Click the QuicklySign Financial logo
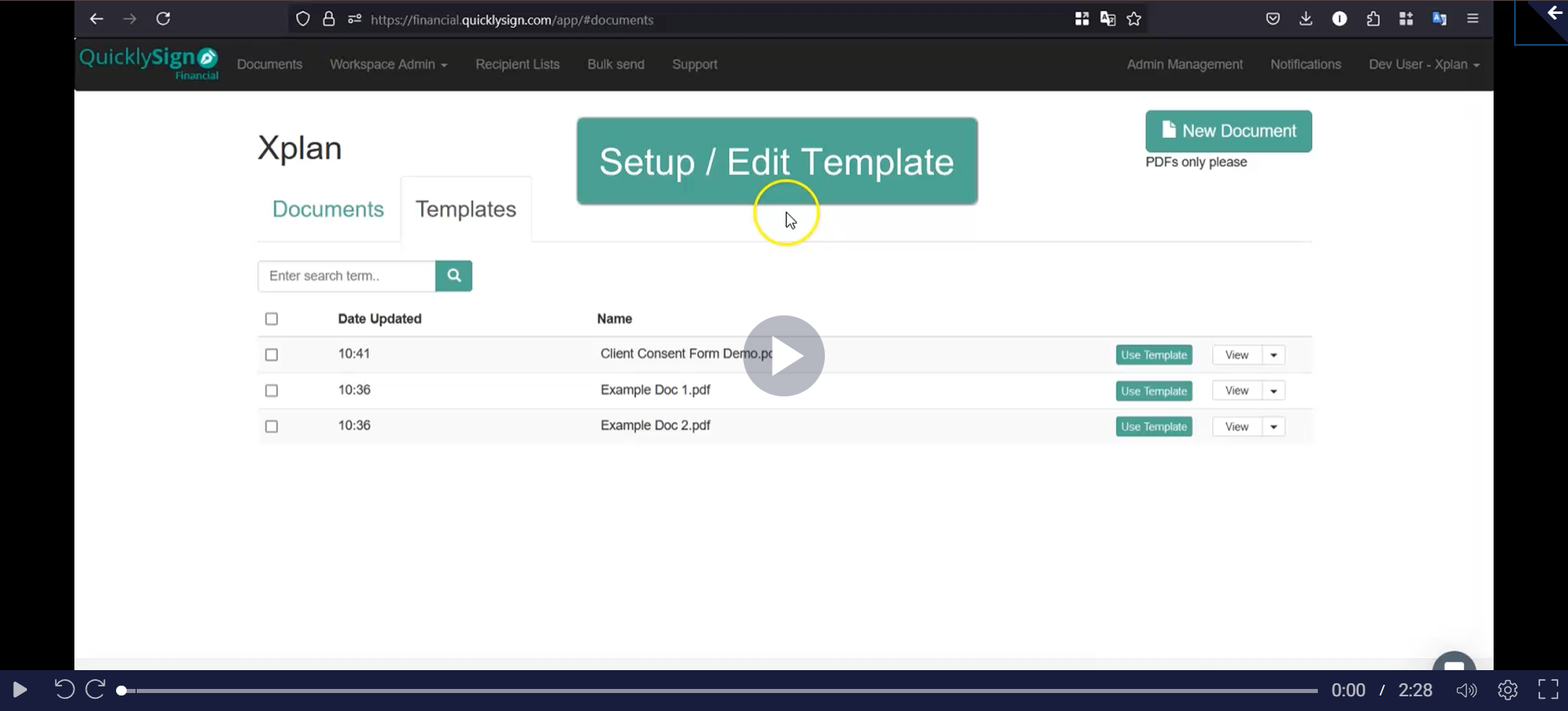Image resolution: width=1568 pixels, height=711 pixels. click(149, 63)
